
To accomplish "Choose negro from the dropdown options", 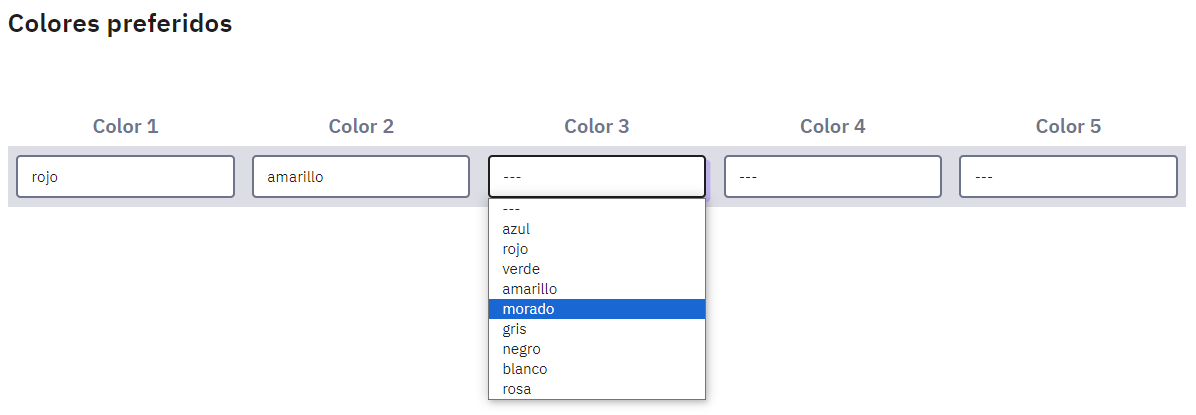I will point(597,349).
